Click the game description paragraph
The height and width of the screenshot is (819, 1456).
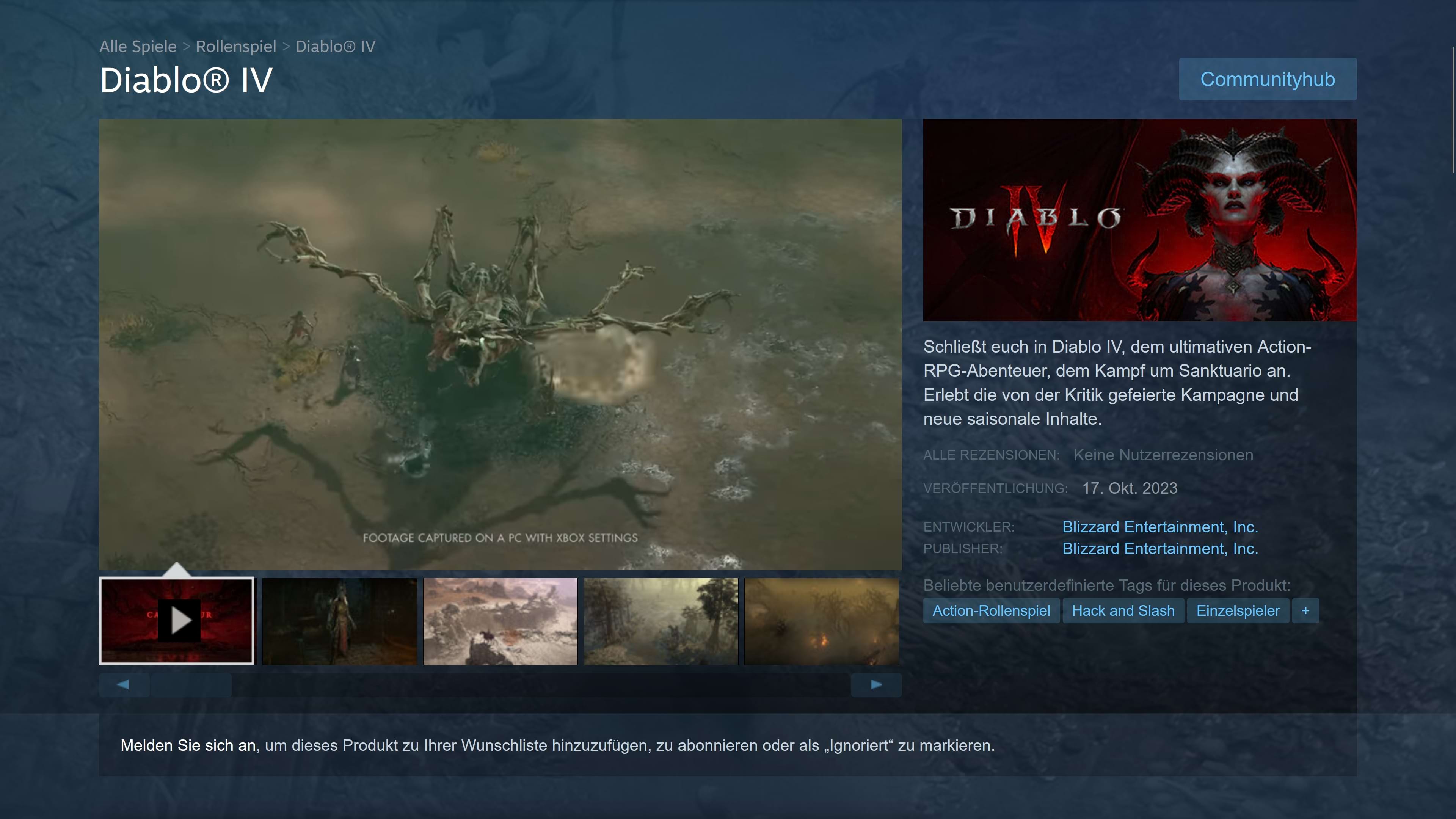(x=1117, y=383)
